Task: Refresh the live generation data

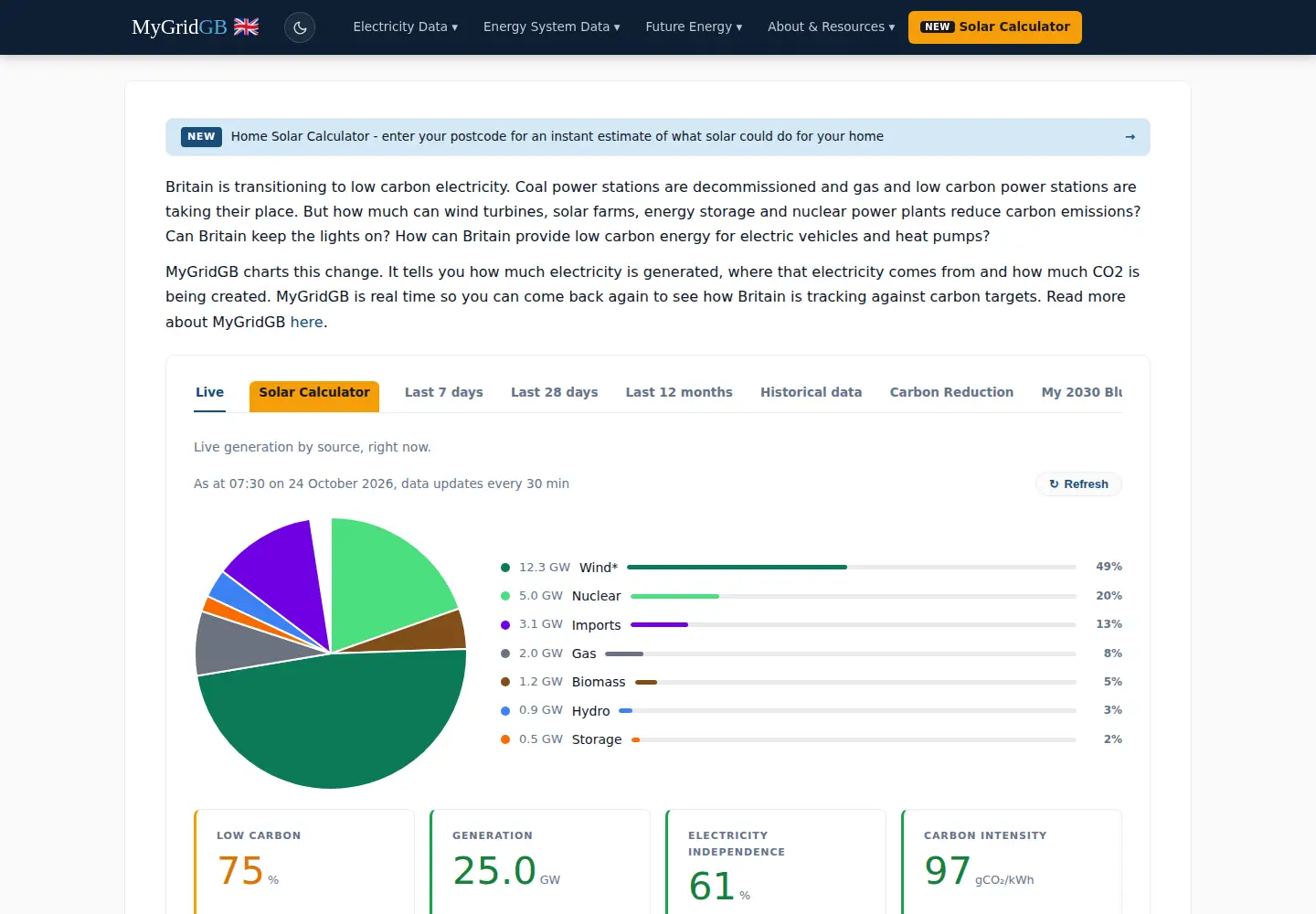Action: click(x=1078, y=484)
